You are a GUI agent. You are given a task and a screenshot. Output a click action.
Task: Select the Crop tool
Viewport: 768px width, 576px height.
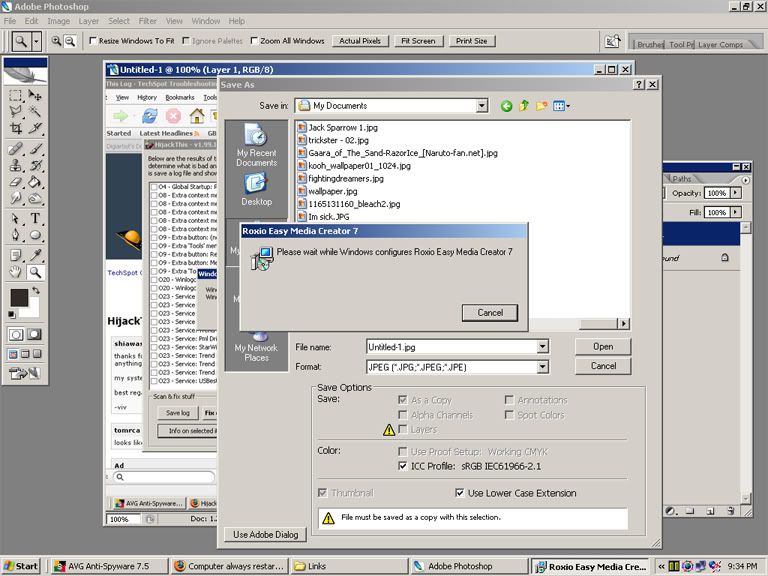16,128
